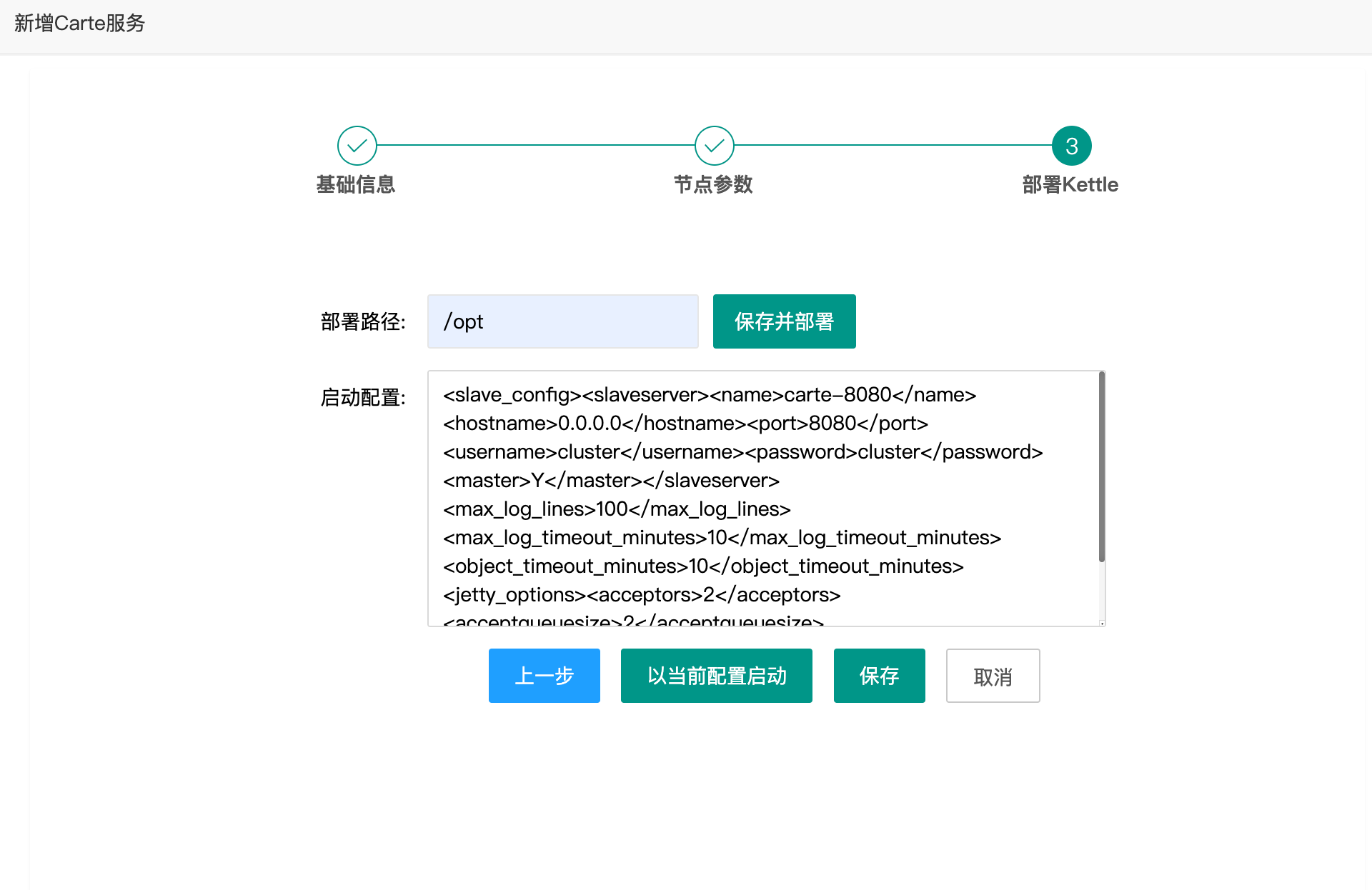Cancel with the 取消 button
1372x890 pixels.
[x=993, y=676]
